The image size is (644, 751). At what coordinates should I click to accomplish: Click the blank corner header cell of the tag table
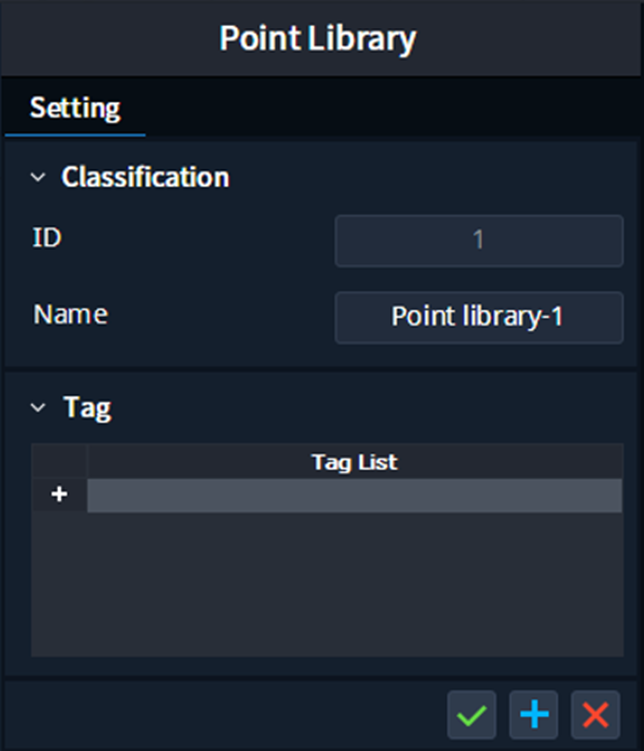[x=59, y=462]
